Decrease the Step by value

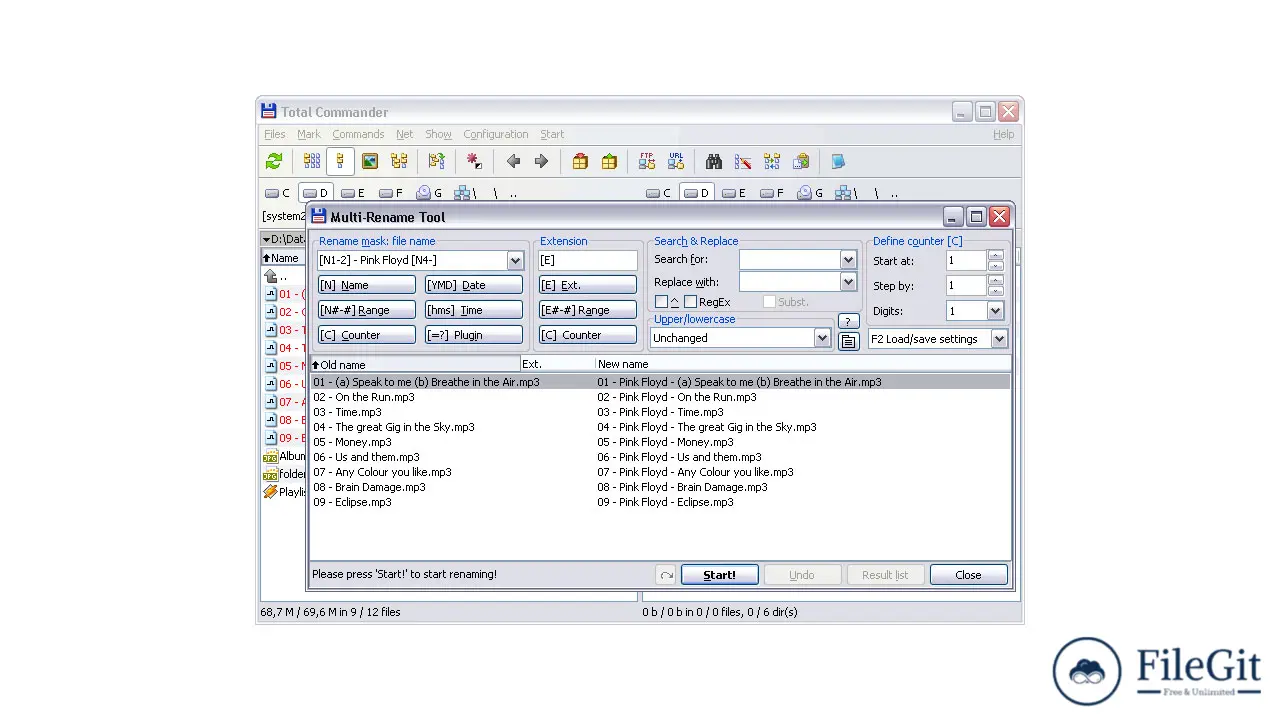[995, 291]
